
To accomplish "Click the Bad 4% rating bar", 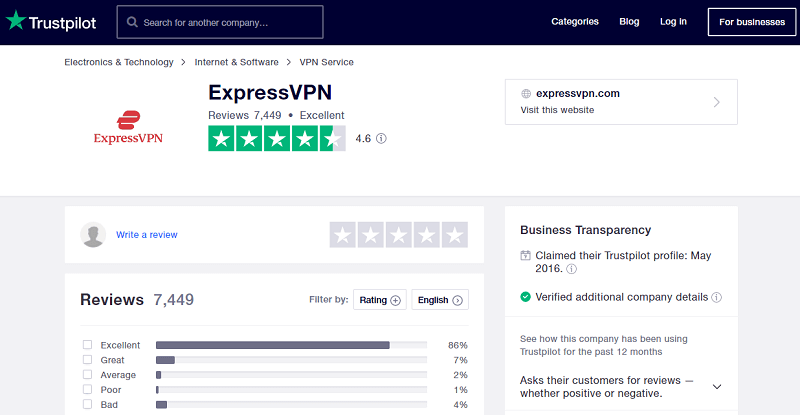I will 291,404.
